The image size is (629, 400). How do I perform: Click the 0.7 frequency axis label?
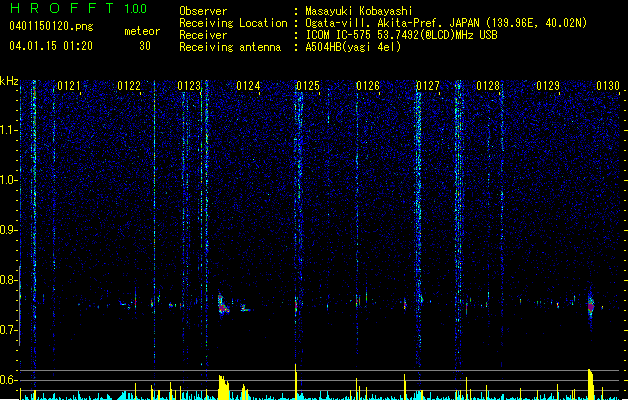(9, 330)
